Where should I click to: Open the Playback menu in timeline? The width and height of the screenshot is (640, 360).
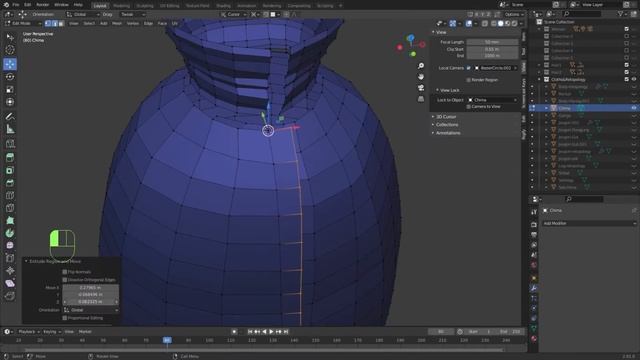[28, 331]
